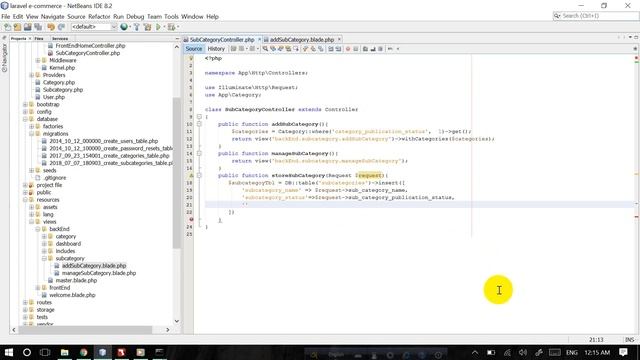This screenshot has height=360, width=640.
Task: Select Subcategory.php model file
Action: click(63, 90)
